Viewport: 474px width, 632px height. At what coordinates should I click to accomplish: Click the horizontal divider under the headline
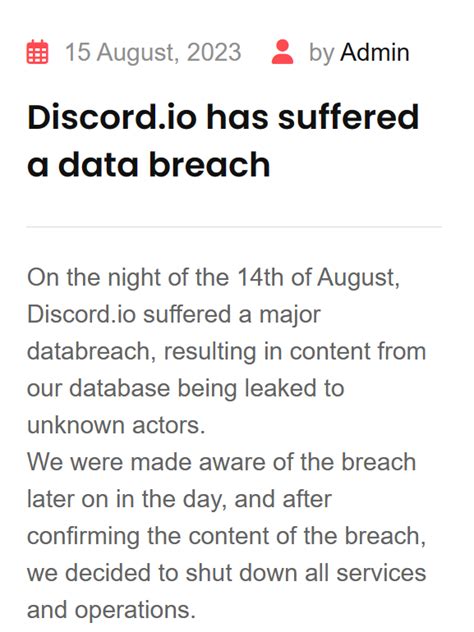click(234, 227)
